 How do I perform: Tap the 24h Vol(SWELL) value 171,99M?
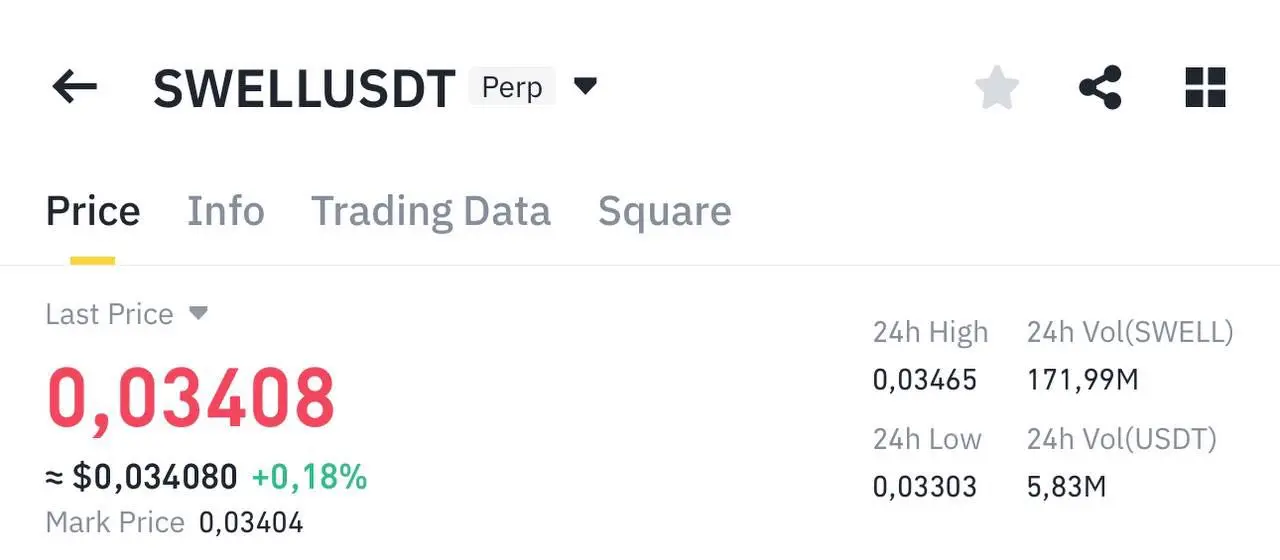click(1083, 380)
